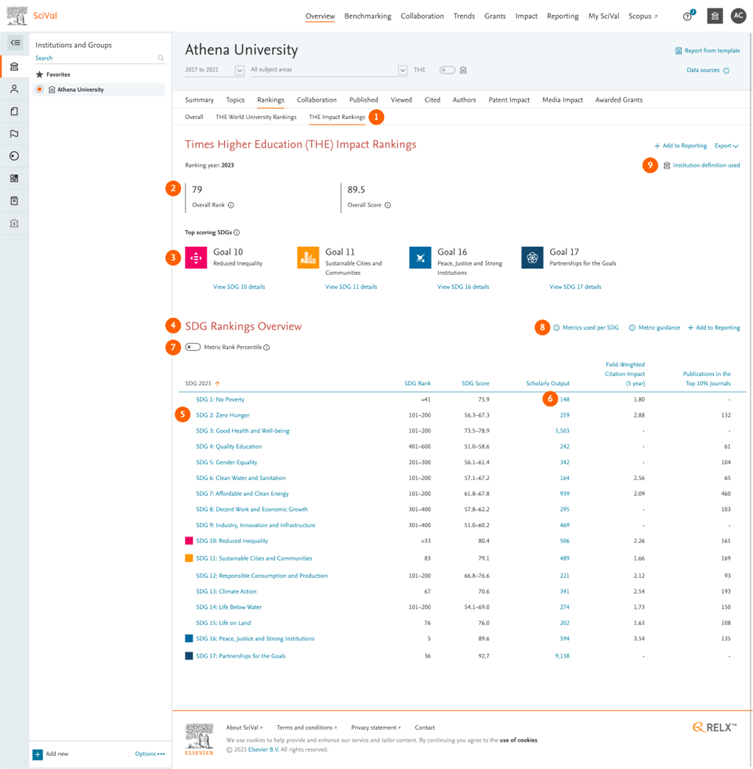The width and height of the screenshot is (753, 769).
Task: Open help question mark icon
Action: point(688,16)
